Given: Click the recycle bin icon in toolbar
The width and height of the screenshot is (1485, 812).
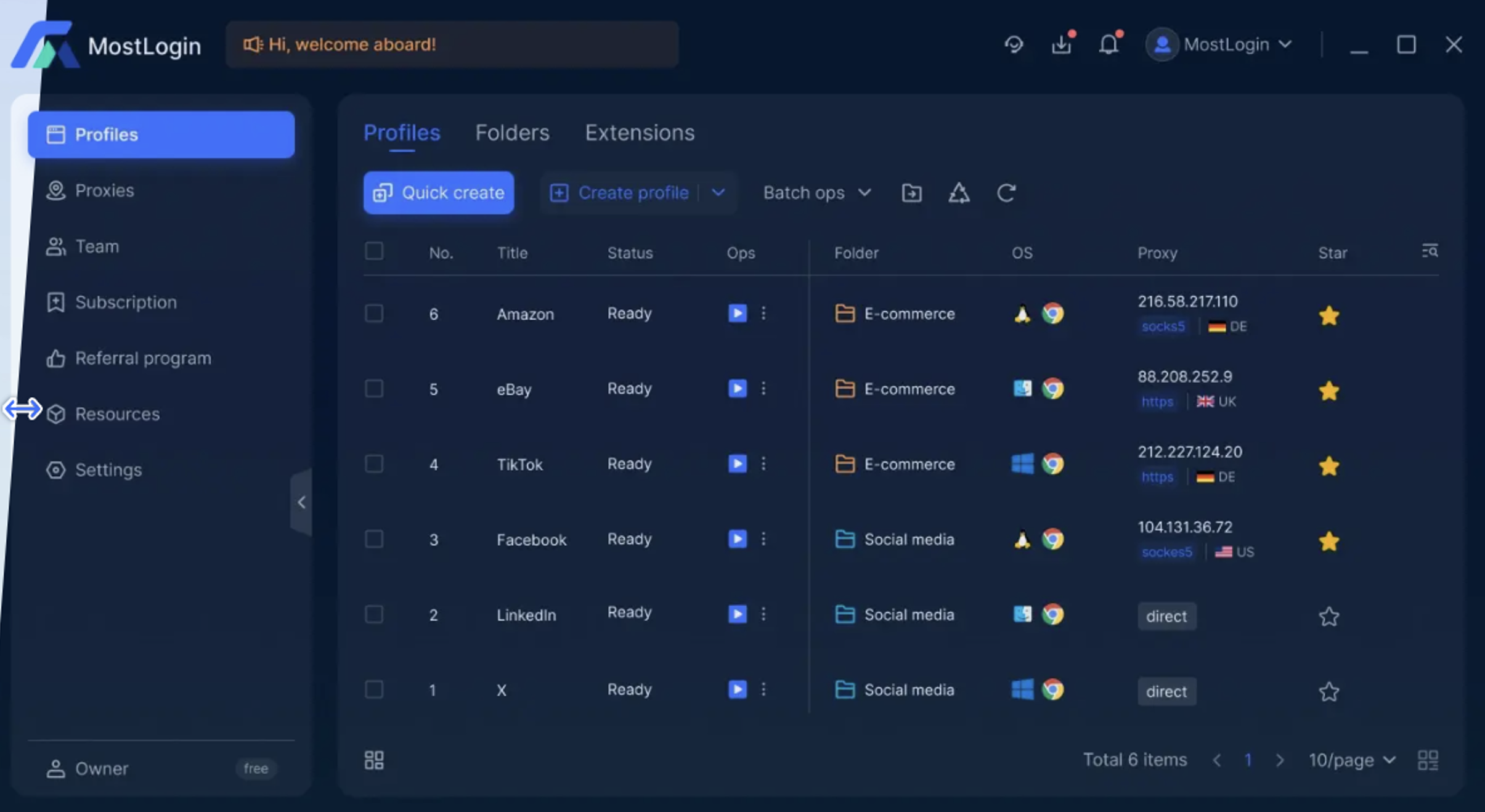Looking at the screenshot, I should pos(959,193).
